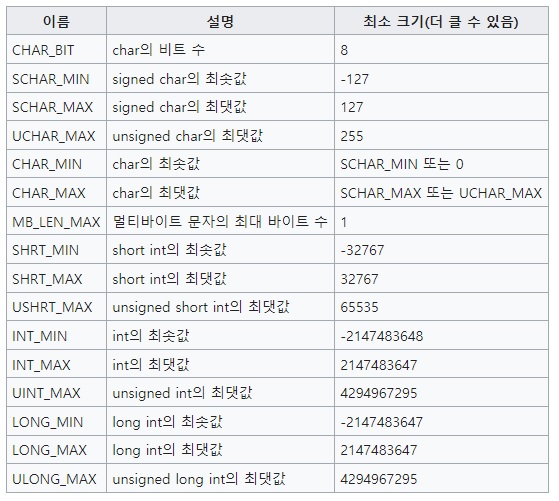The height and width of the screenshot is (501, 559).
Task: Click the 'unsigned short int의 최댓값' description
Action: click(x=201, y=307)
